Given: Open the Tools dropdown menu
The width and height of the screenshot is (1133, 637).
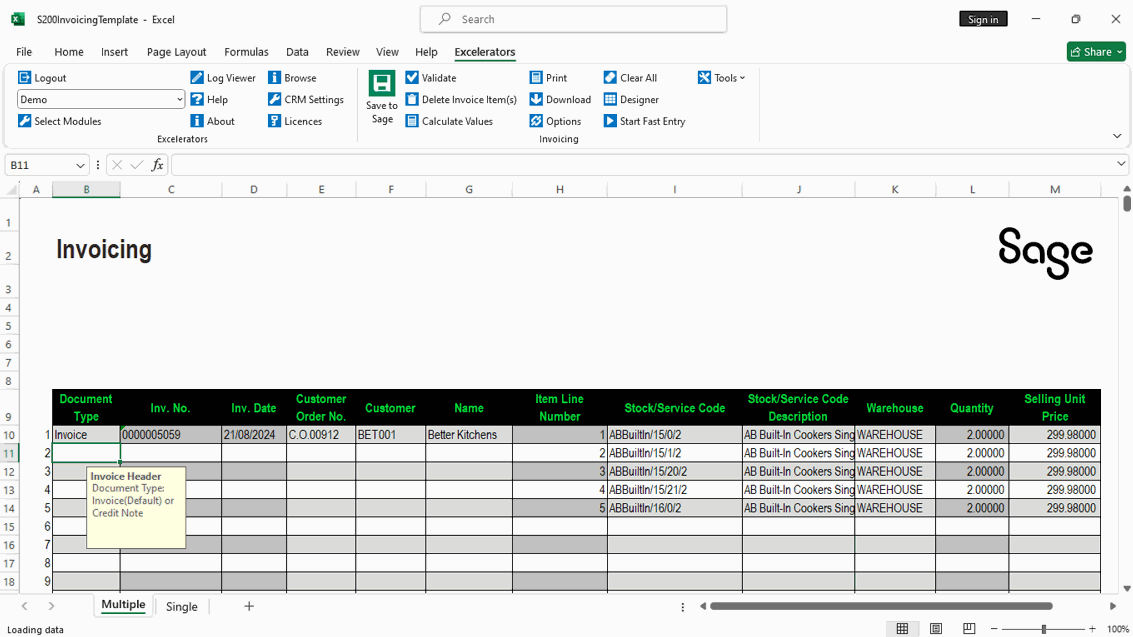Looking at the screenshot, I should (721, 78).
